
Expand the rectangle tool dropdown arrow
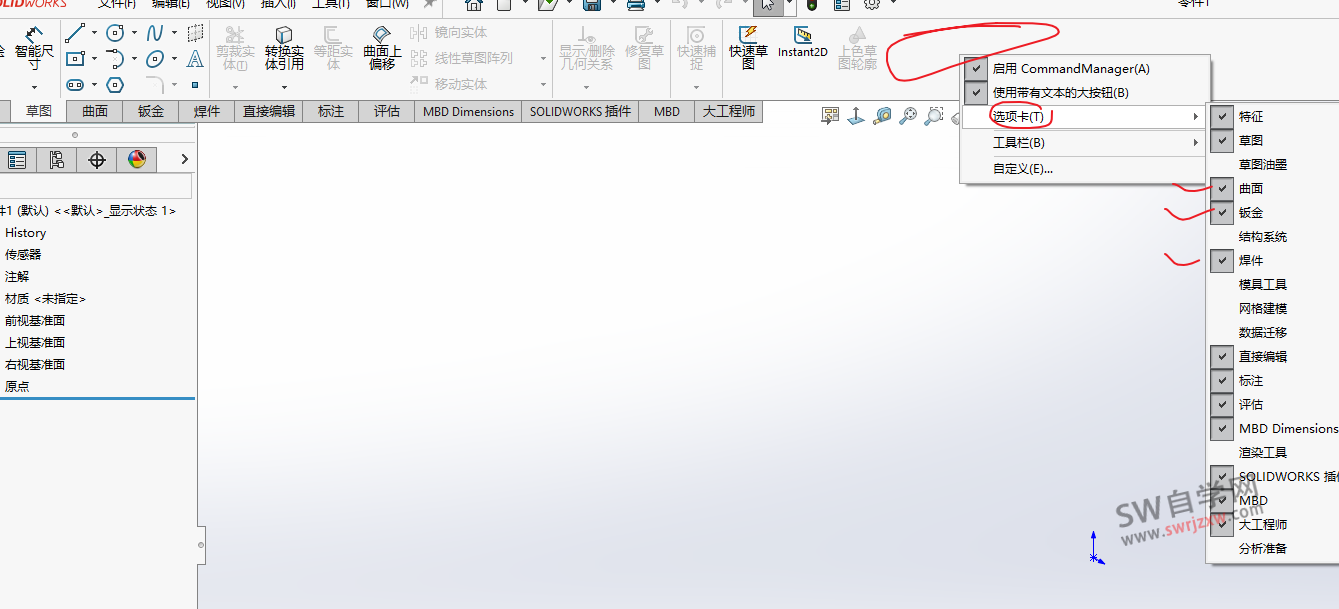pos(94,59)
